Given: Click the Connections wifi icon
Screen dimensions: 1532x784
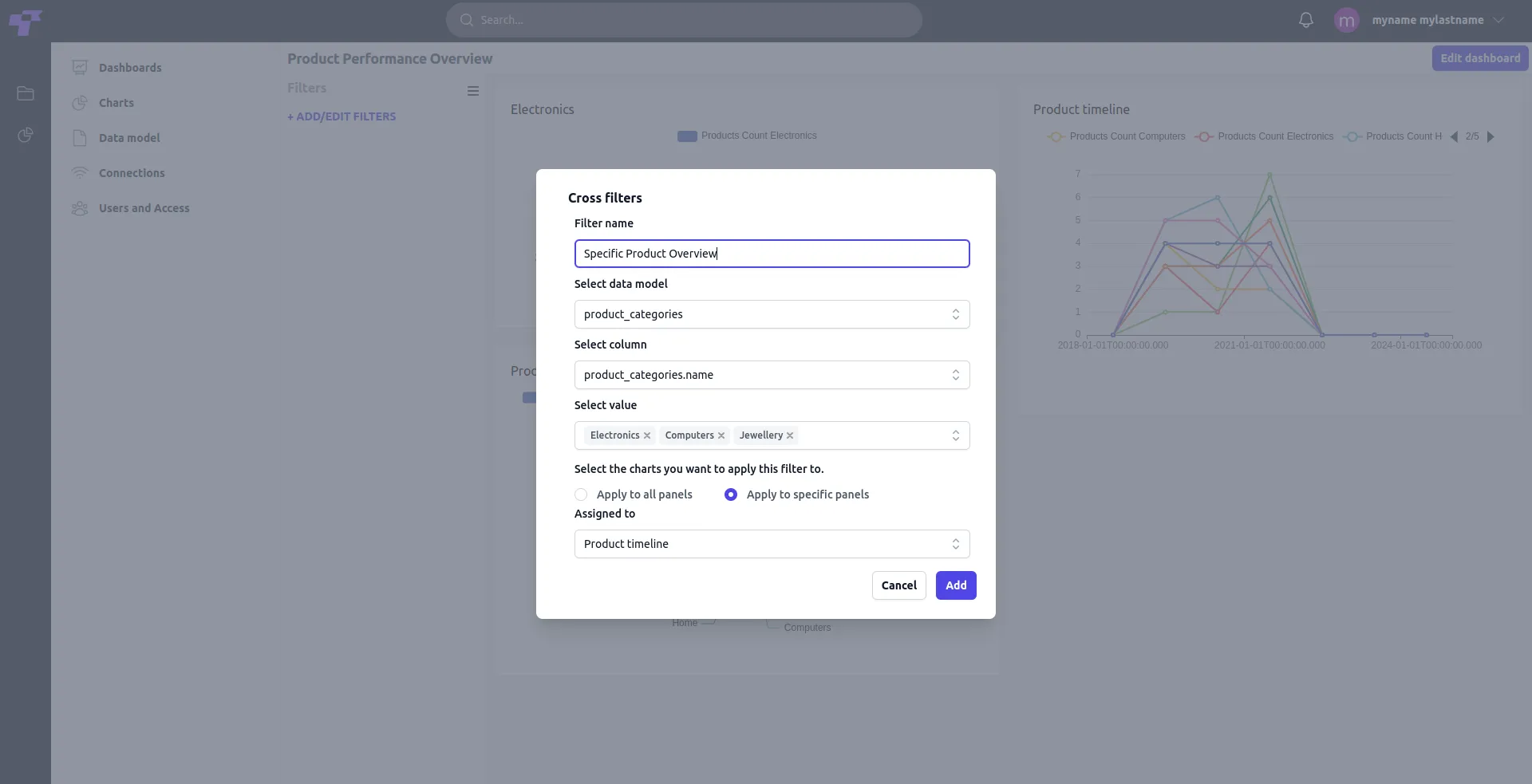Looking at the screenshot, I should coord(80,173).
